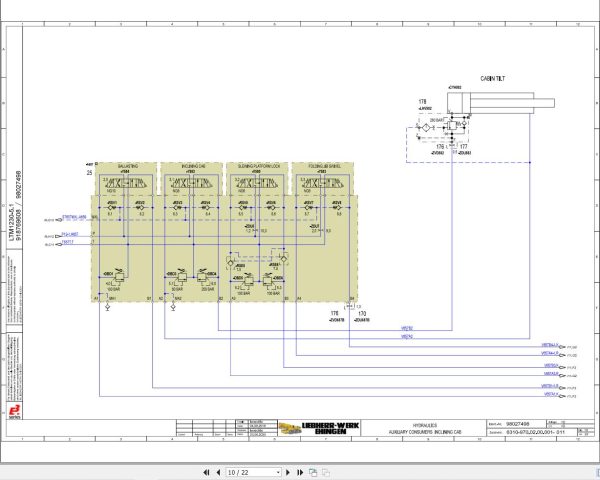Click the directional valve symbol under INCLINING CAB

pyautogui.click(x=191, y=183)
